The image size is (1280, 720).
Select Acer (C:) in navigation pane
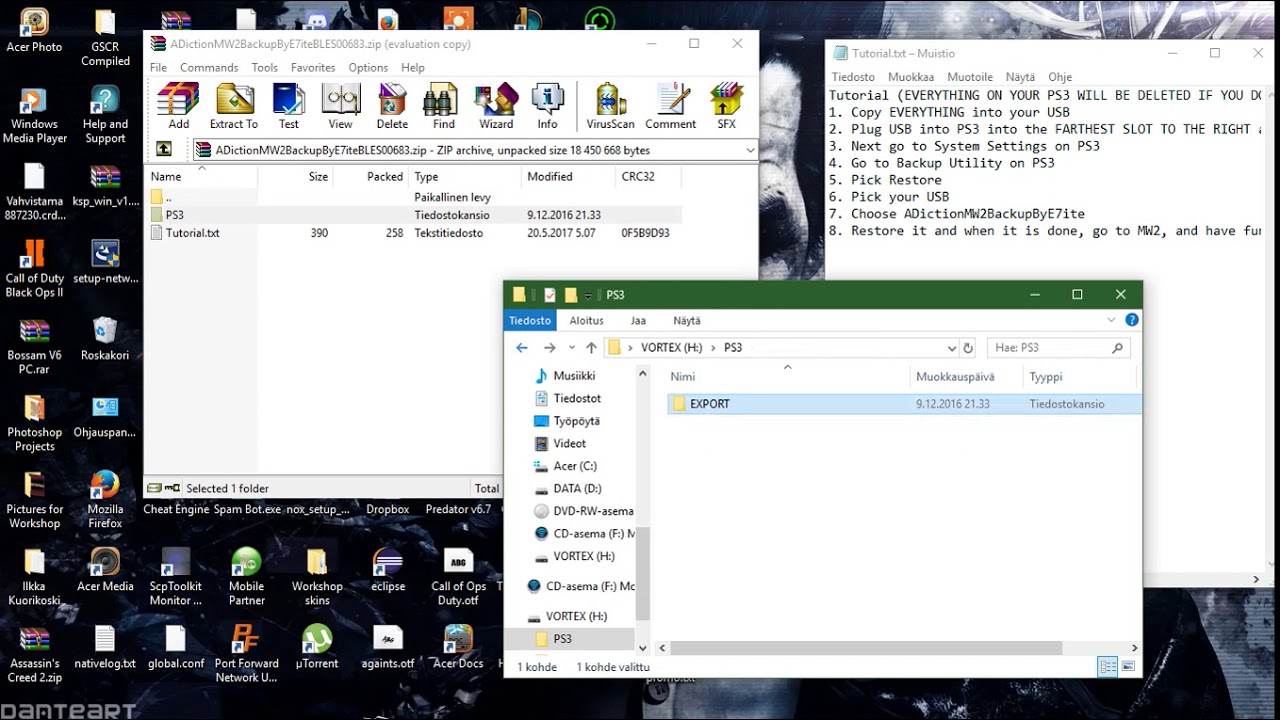click(575, 466)
